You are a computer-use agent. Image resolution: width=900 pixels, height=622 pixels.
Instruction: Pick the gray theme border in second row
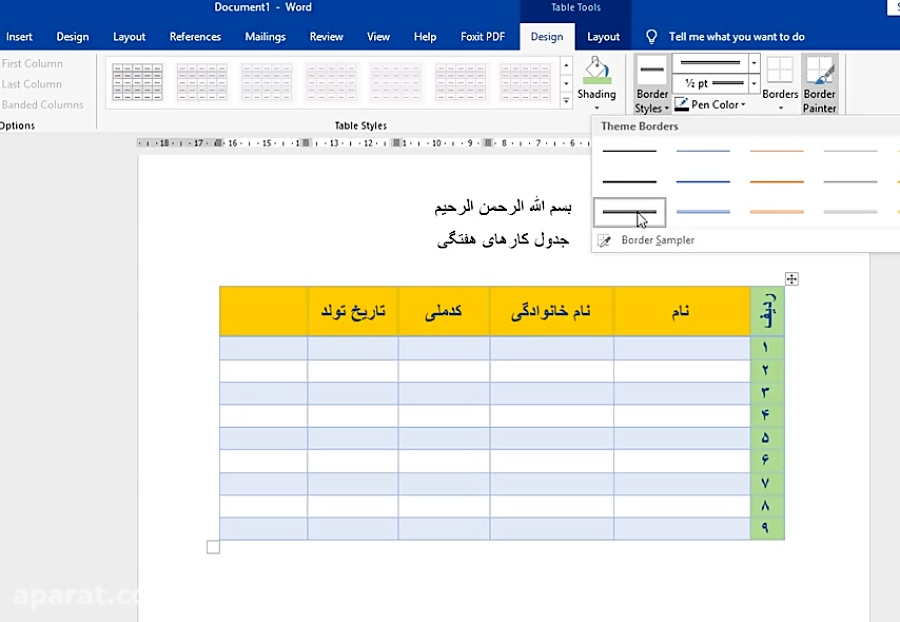click(850, 182)
